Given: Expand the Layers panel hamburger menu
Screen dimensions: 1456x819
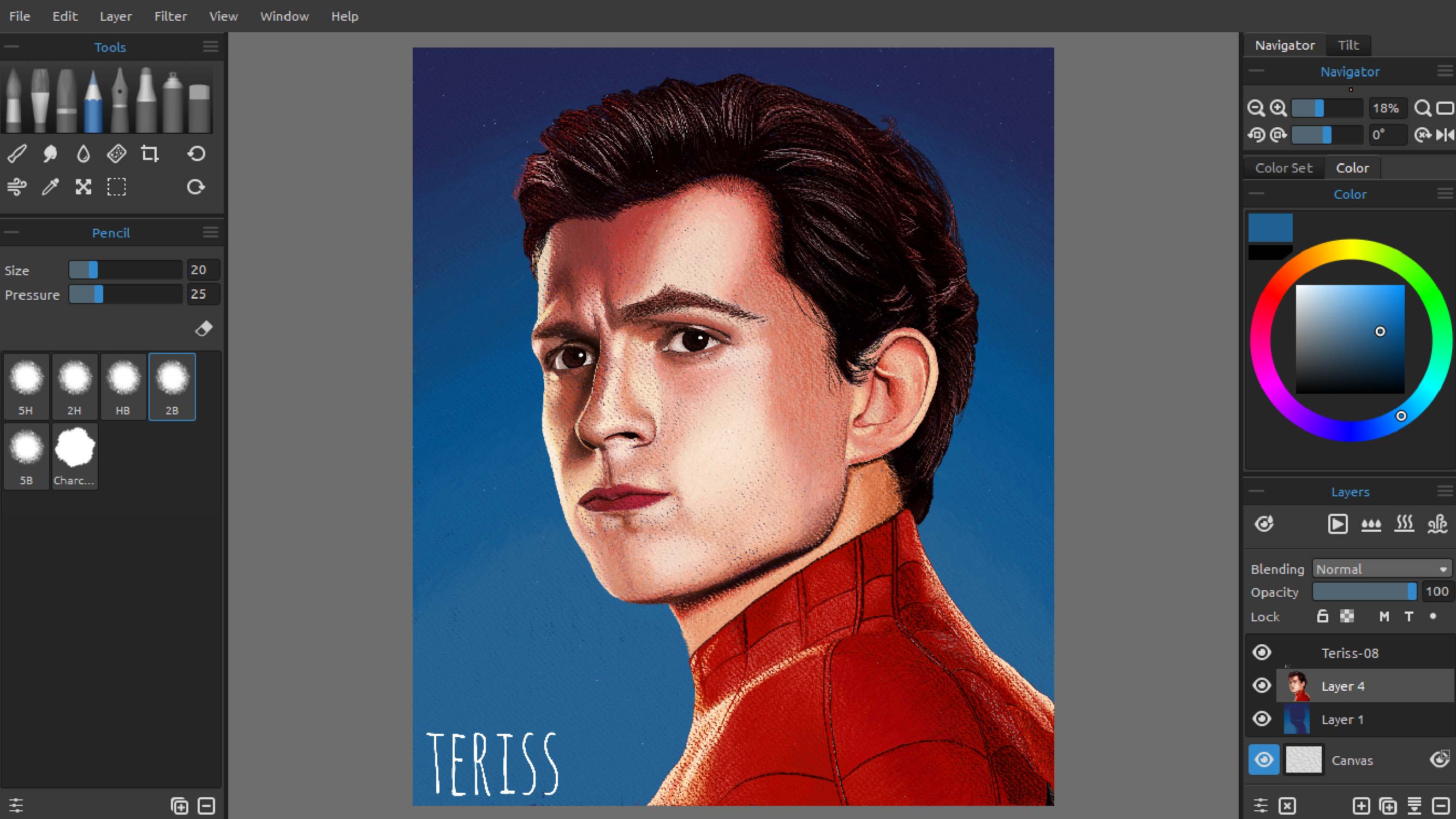Looking at the screenshot, I should point(1445,491).
